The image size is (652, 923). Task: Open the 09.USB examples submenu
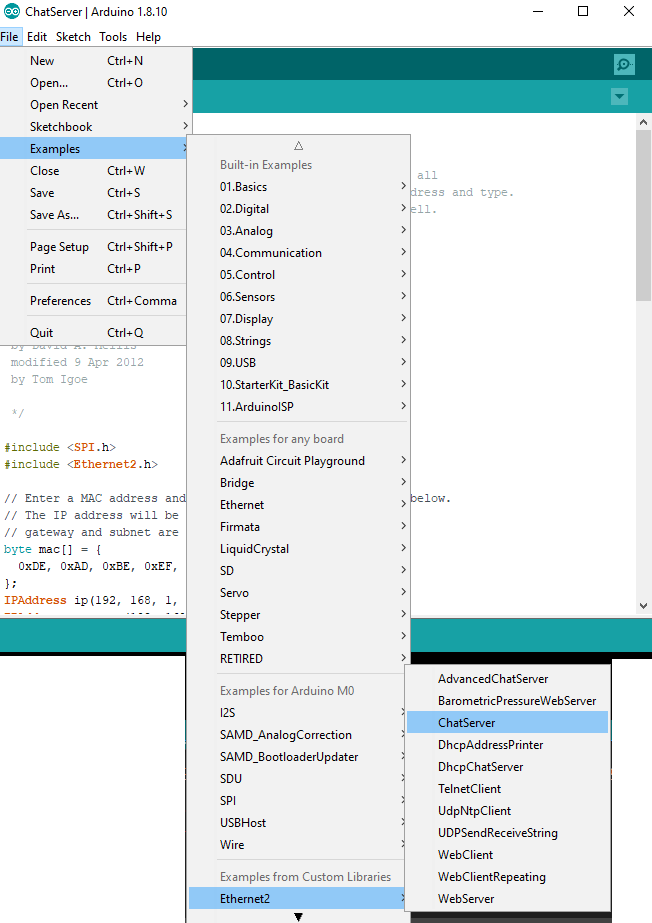[298, 363]
